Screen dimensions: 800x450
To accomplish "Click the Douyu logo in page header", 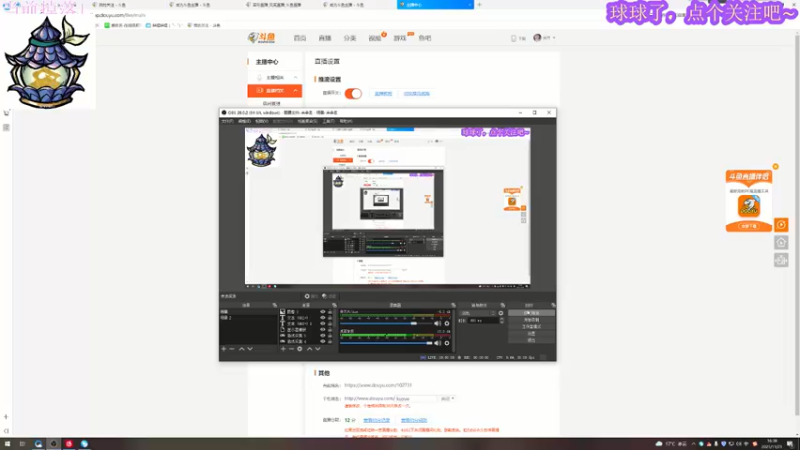I will [x=261, y=38].
